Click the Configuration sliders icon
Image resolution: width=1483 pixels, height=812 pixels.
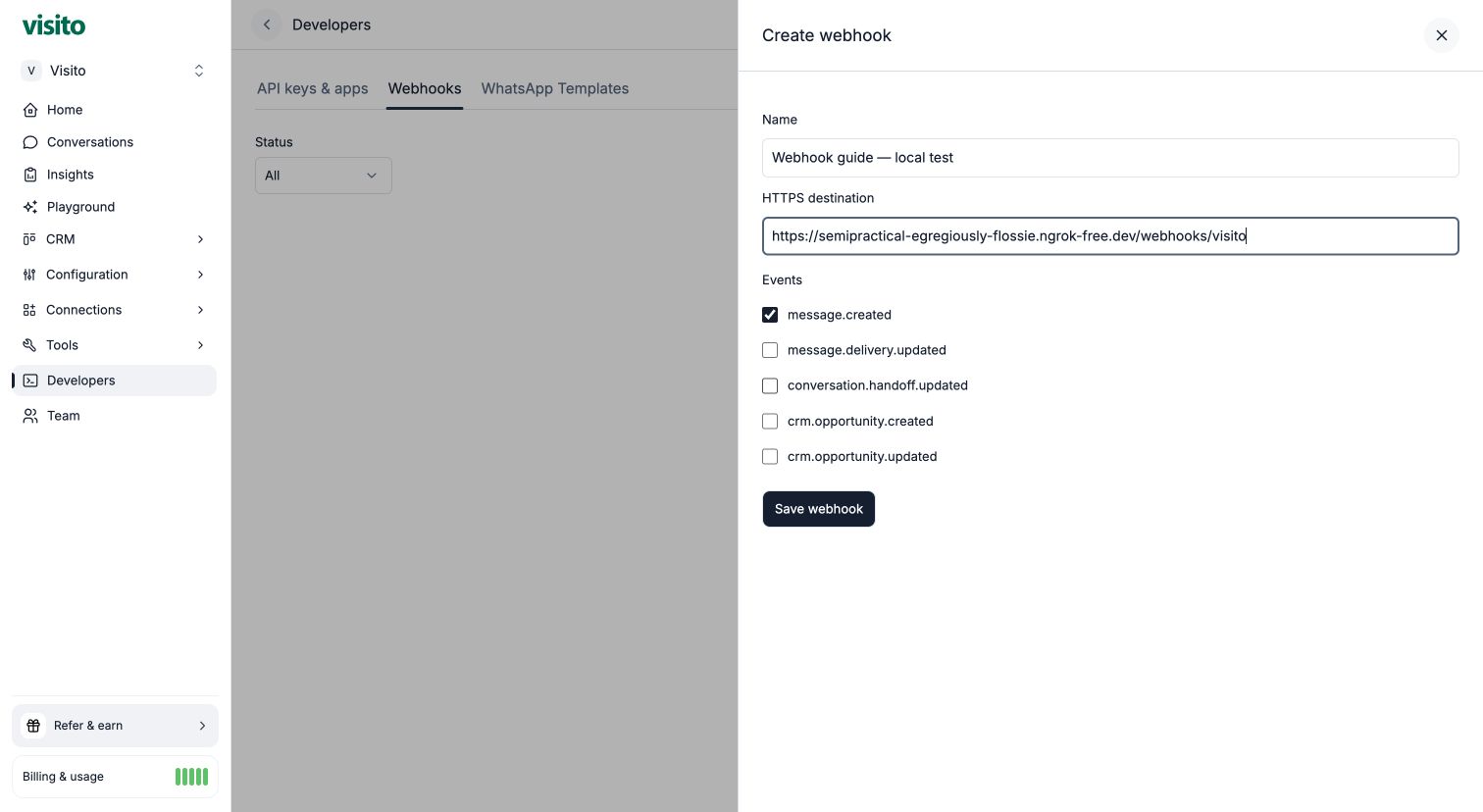tap(29, 275)
